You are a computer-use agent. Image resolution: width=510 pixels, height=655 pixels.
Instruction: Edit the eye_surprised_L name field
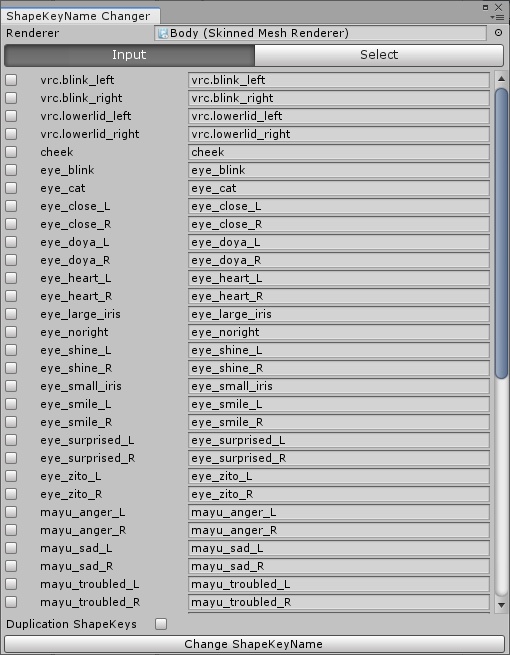(339, 440)
